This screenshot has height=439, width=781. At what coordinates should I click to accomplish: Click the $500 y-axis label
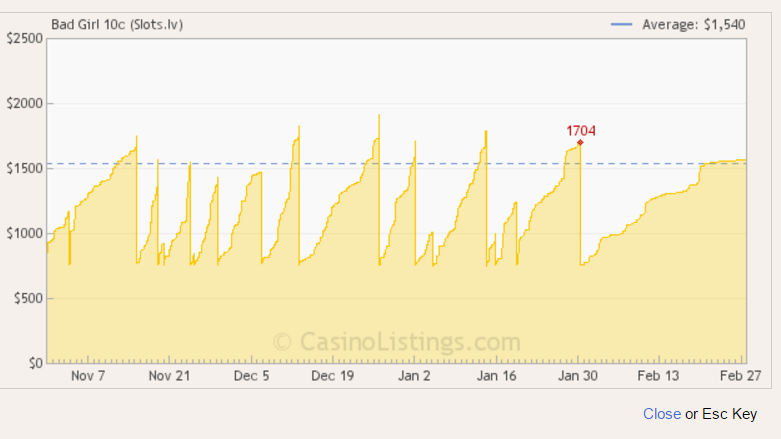[28, 298]
